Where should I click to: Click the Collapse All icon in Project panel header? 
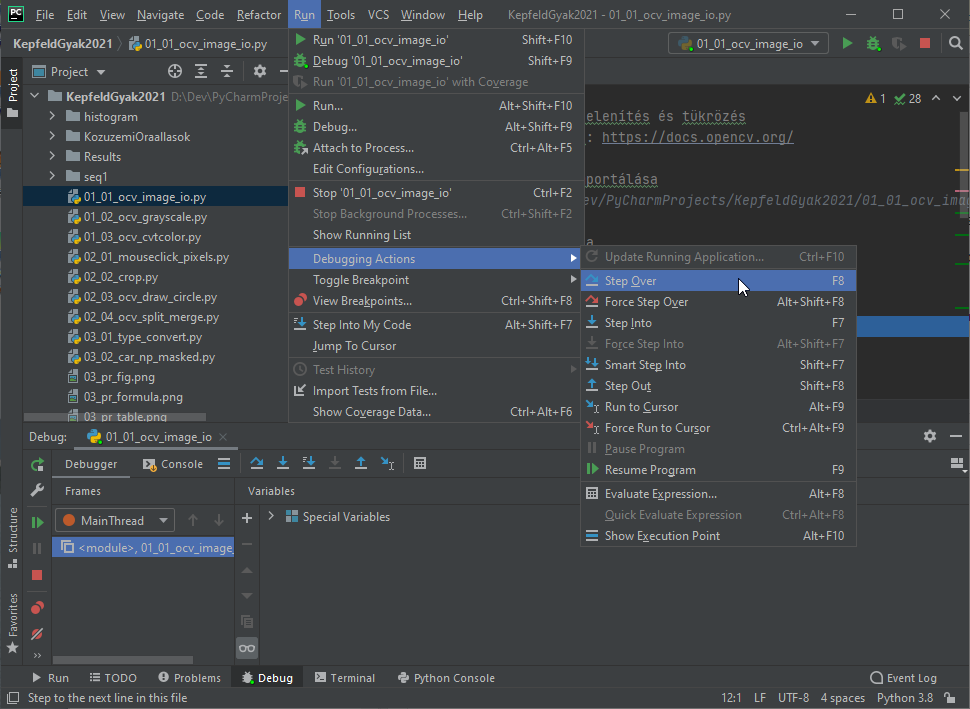tap(227, 72)
